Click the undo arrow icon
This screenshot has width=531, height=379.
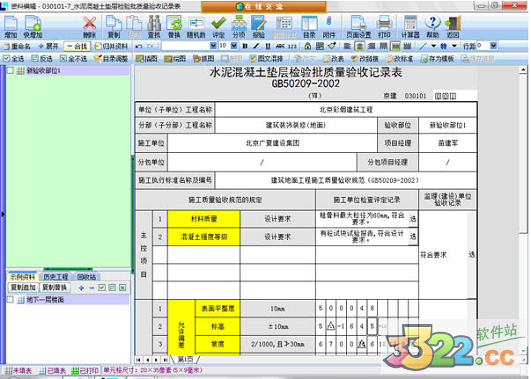(139, 46)
